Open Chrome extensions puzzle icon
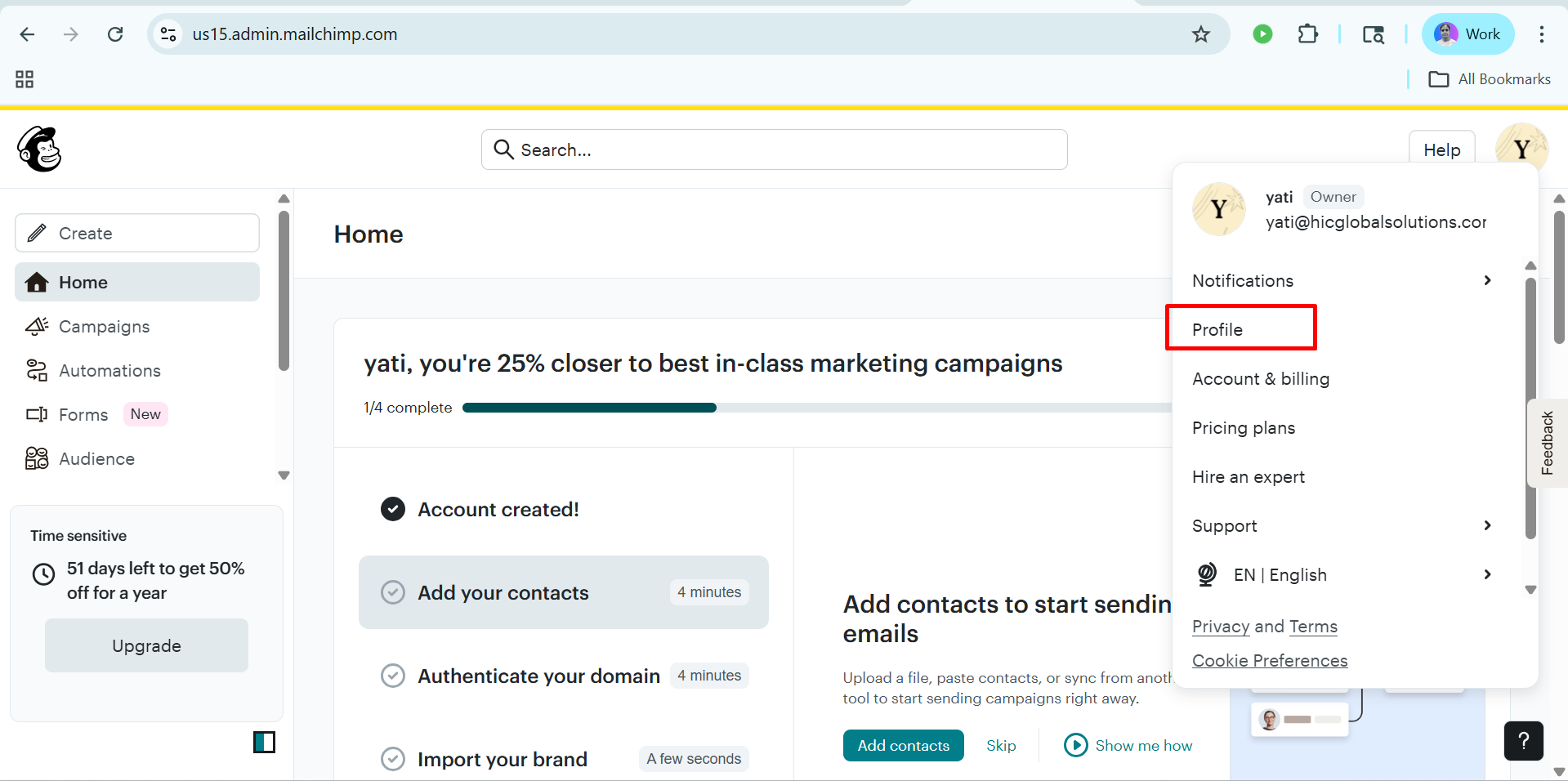Image resolution: width=1568 pixels, height=781 pixels. (x=1308, y=34)
